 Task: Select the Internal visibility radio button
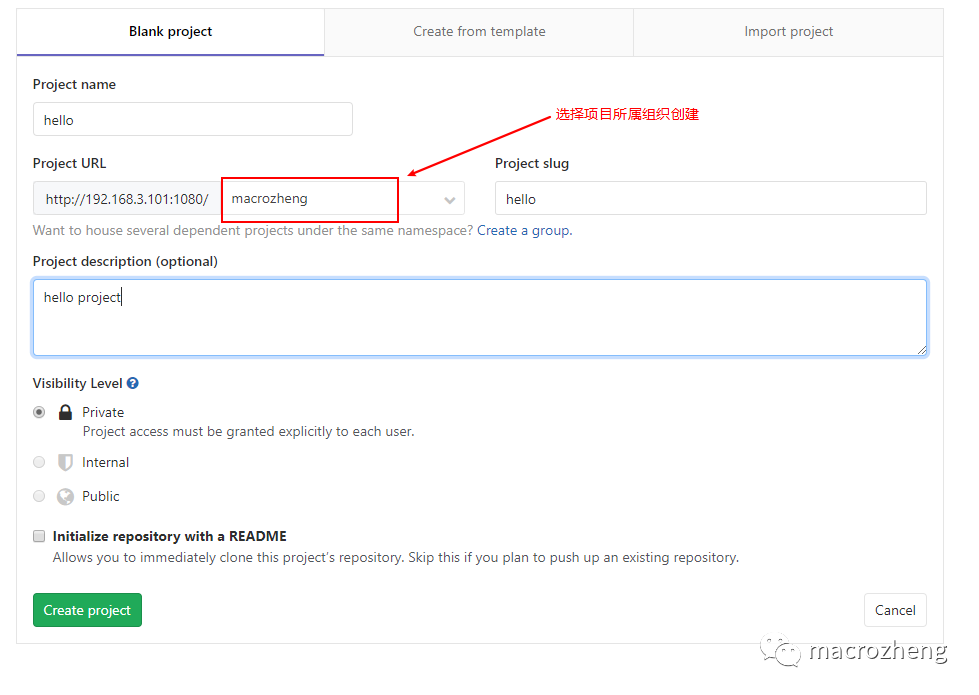pos(39,462)
